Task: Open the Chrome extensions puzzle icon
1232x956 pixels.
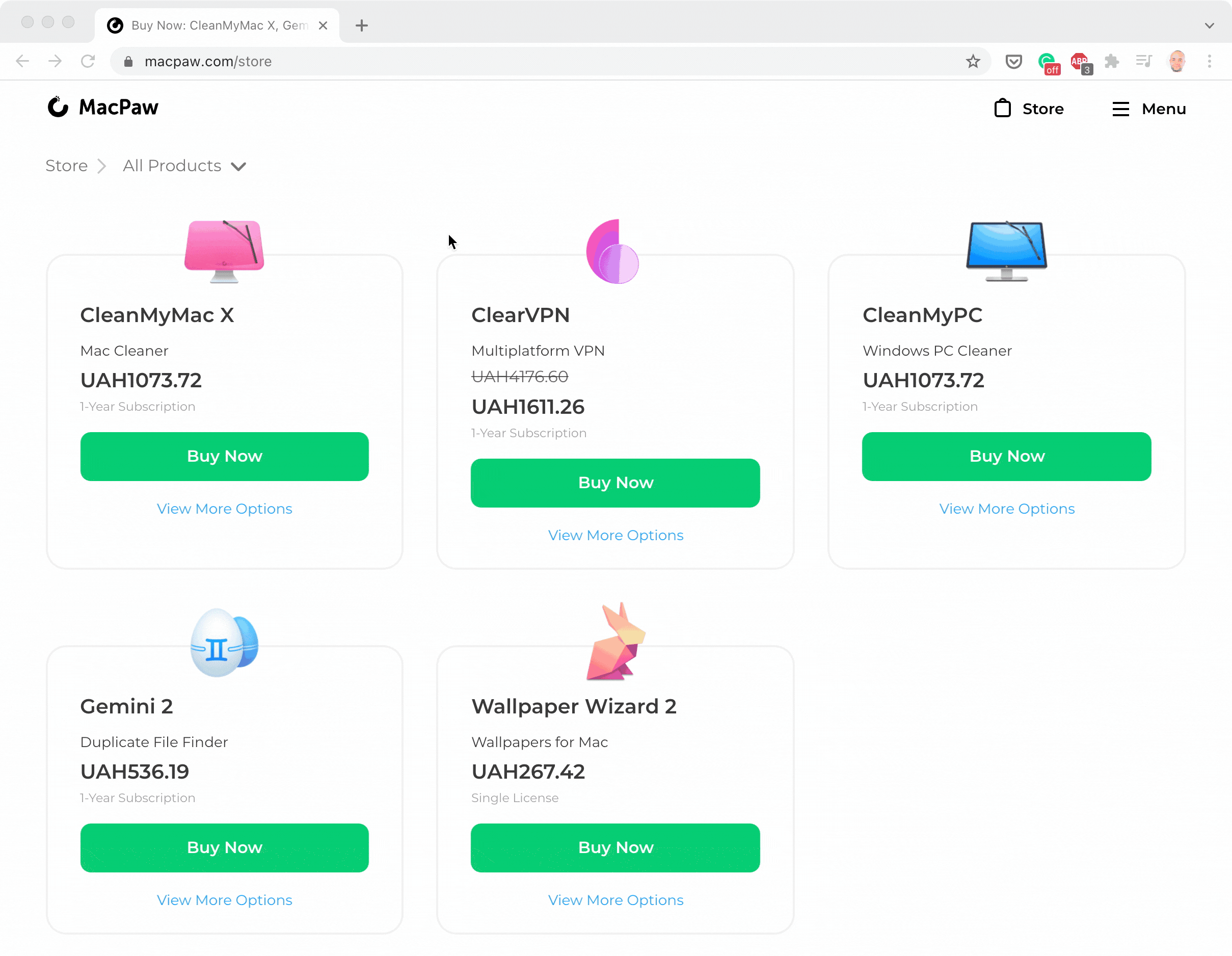Action: click(x=1111, y=61)
